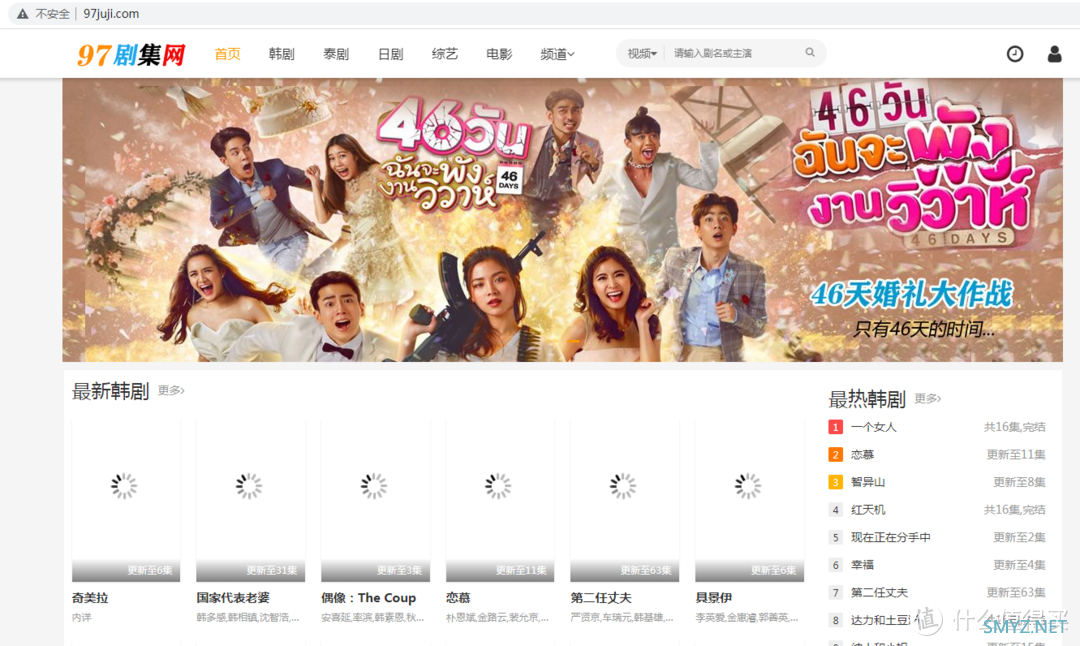This screenshot has width=1080, height=646.
Task: Open 红天机 in hot ranking list
Action: 868,510
